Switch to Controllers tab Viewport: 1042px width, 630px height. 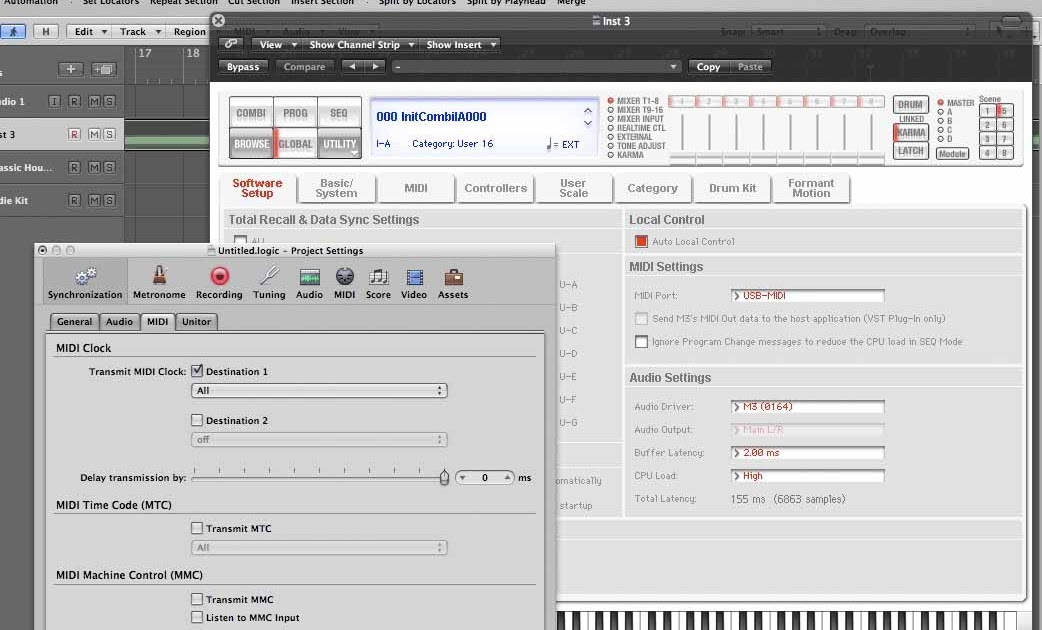(496, 188)
